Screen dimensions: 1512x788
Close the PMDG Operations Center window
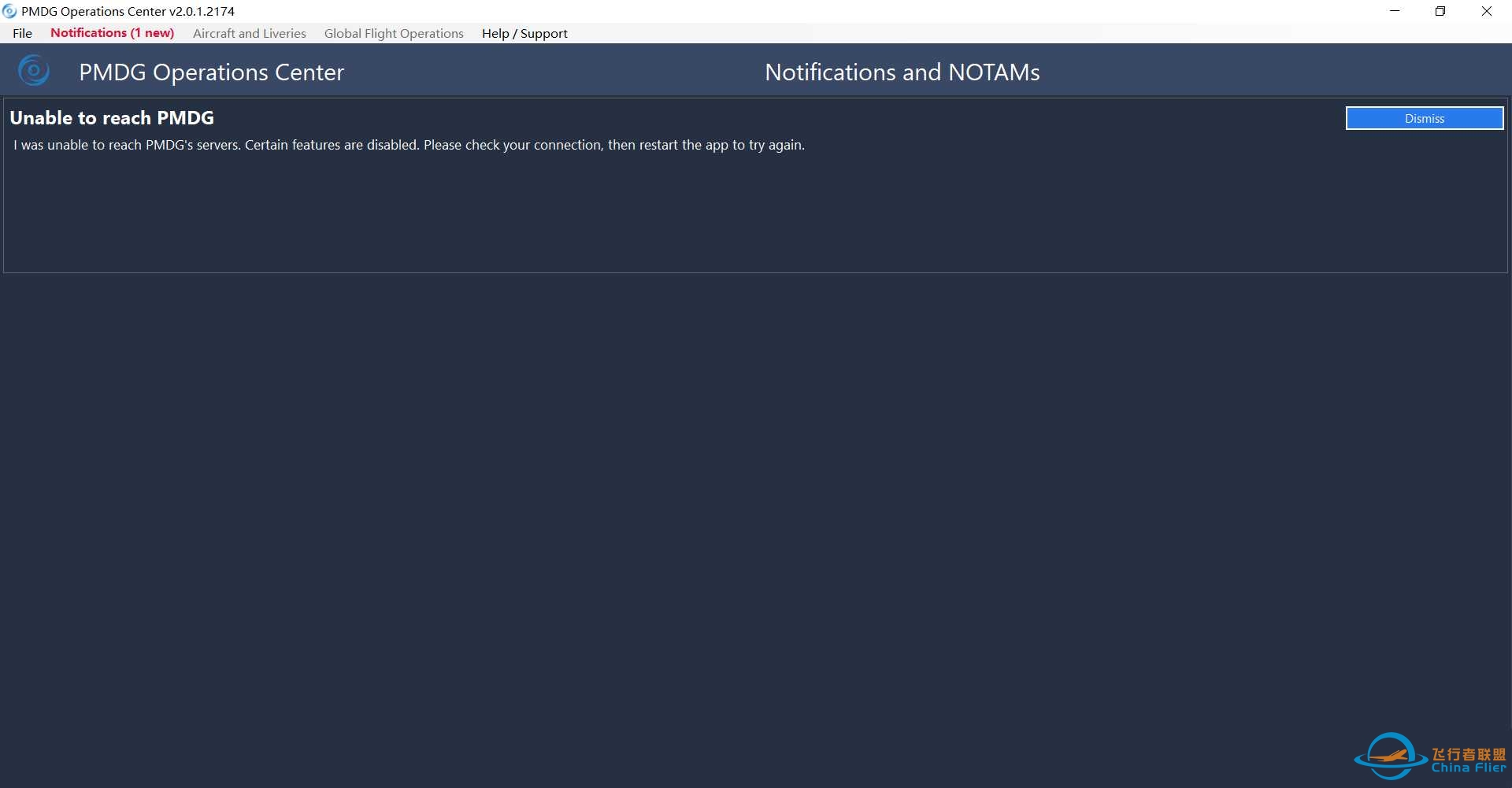pos(1487,11)
